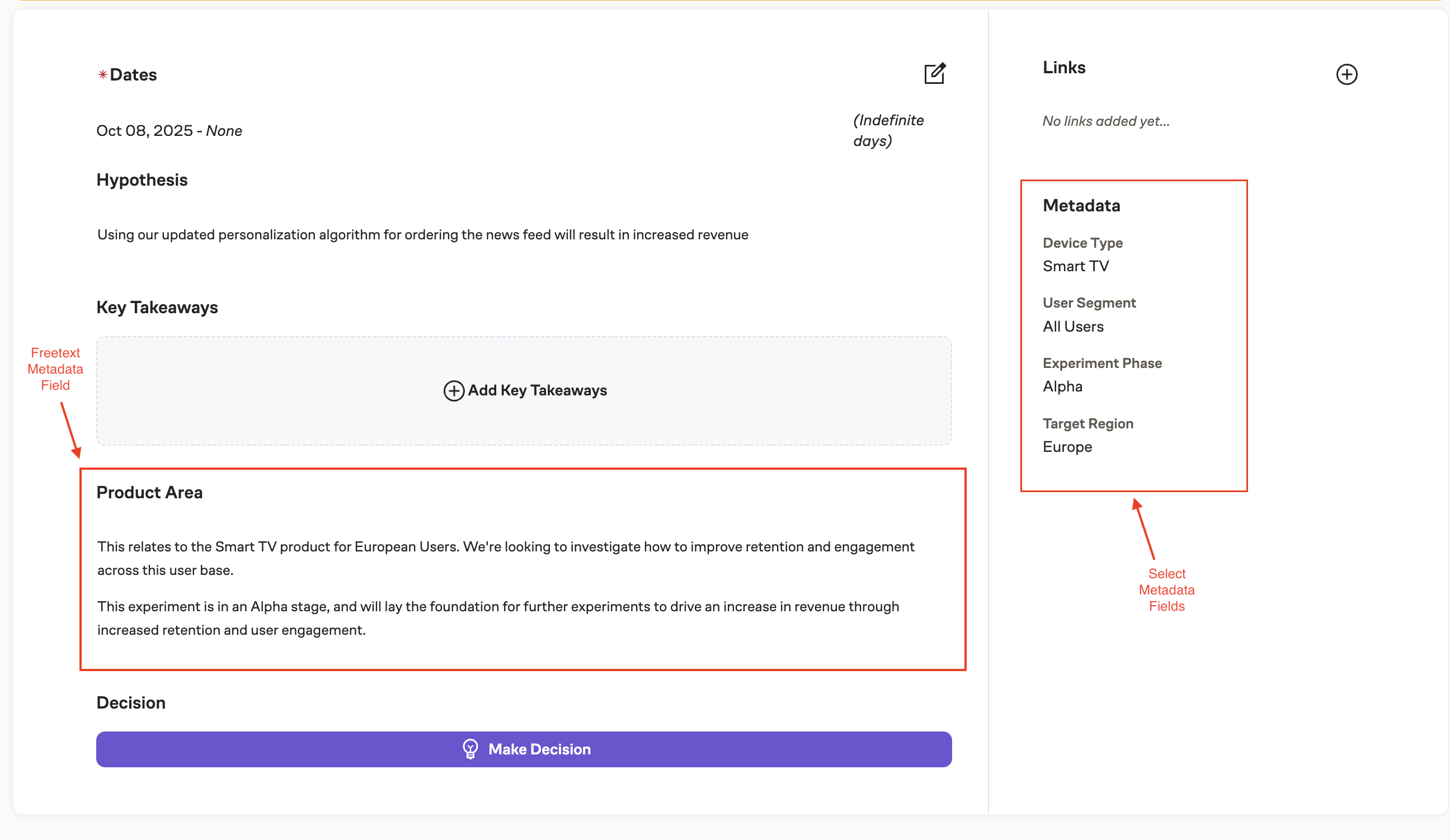The height and width of the screenshot is (840, 1450).
Task: Click the Indefinite days label
Action: coord(888,129)
